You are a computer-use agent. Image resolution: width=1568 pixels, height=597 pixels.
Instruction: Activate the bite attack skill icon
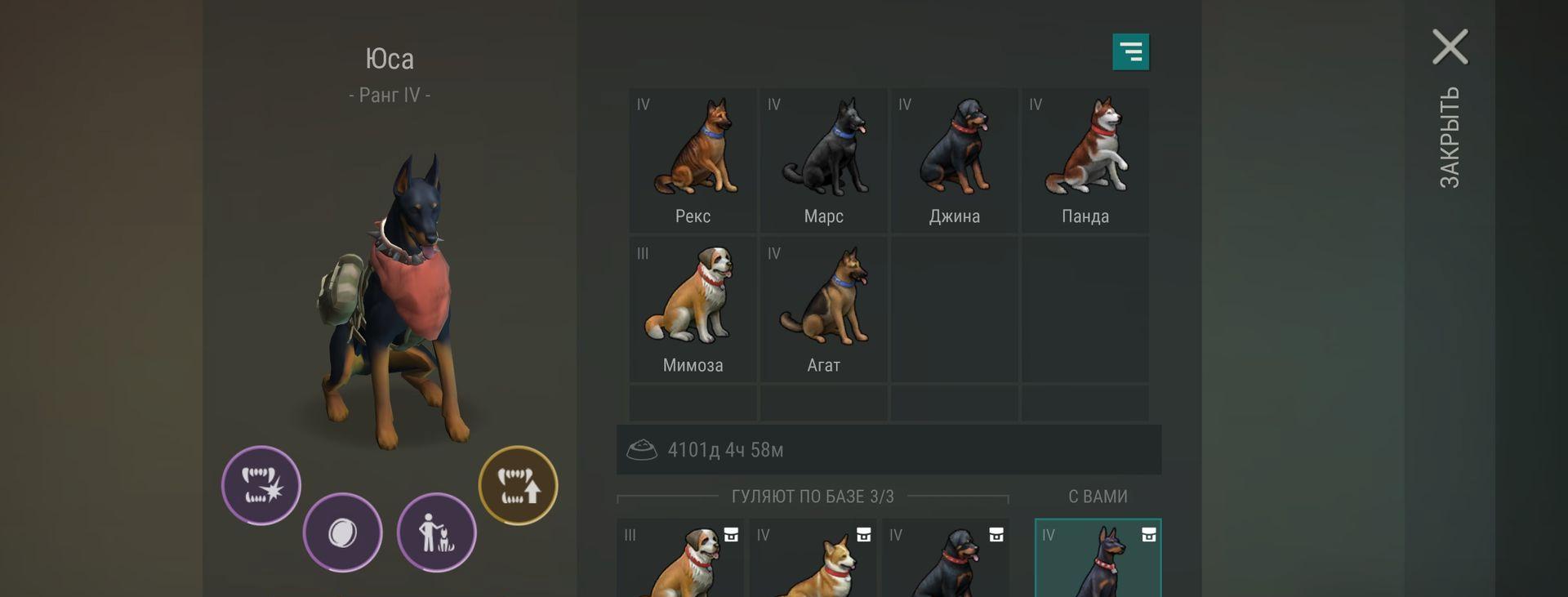[261, 485]
